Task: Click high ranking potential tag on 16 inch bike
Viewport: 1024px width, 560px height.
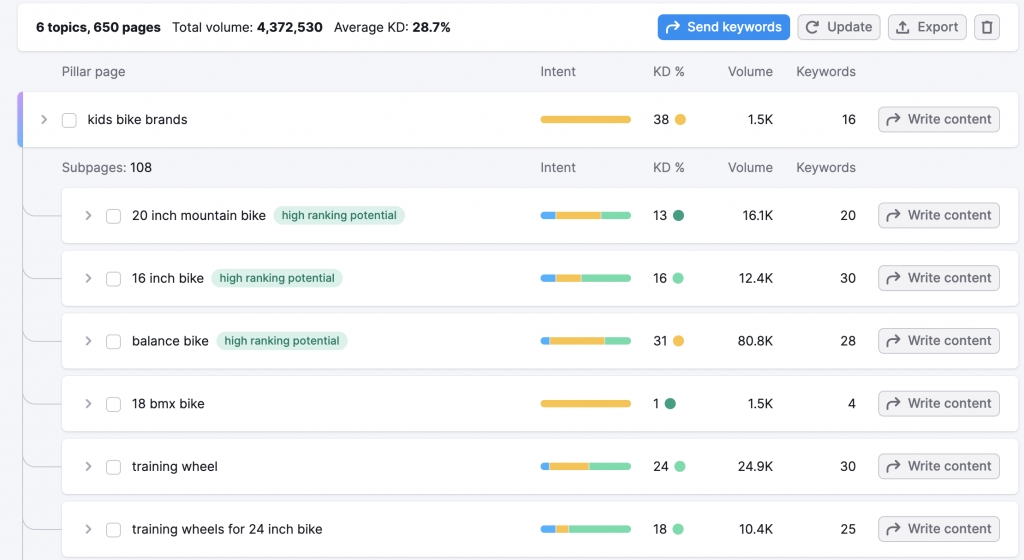Action: click(277, 278)
